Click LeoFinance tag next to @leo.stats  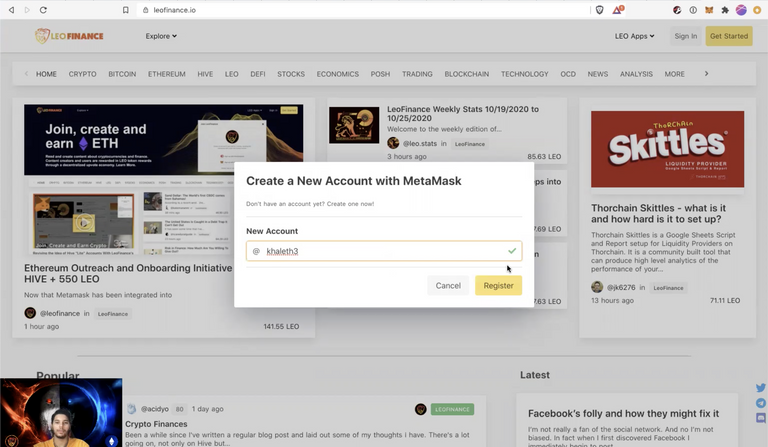470,144
